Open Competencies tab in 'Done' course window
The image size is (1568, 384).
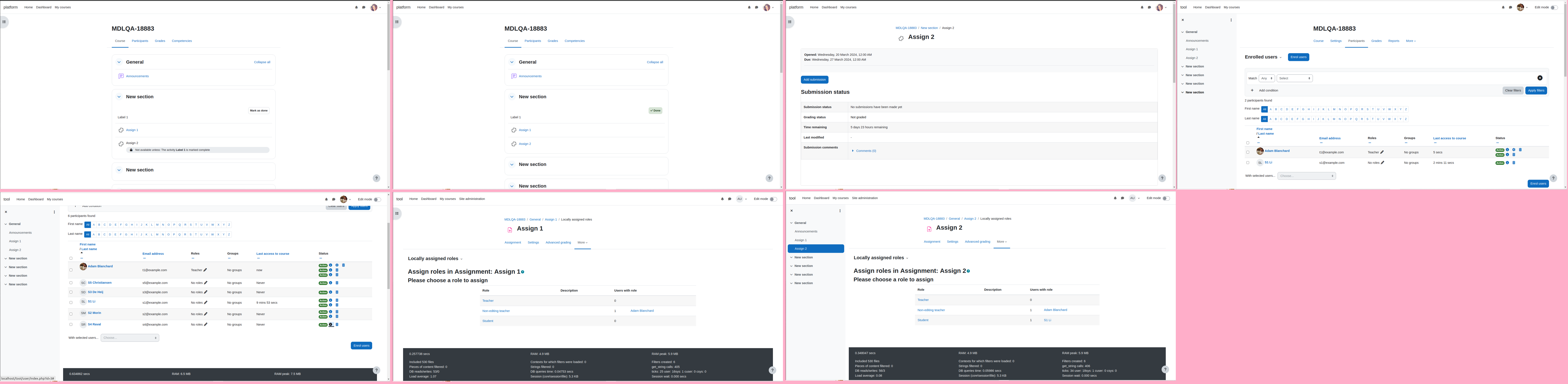[575, 41]
